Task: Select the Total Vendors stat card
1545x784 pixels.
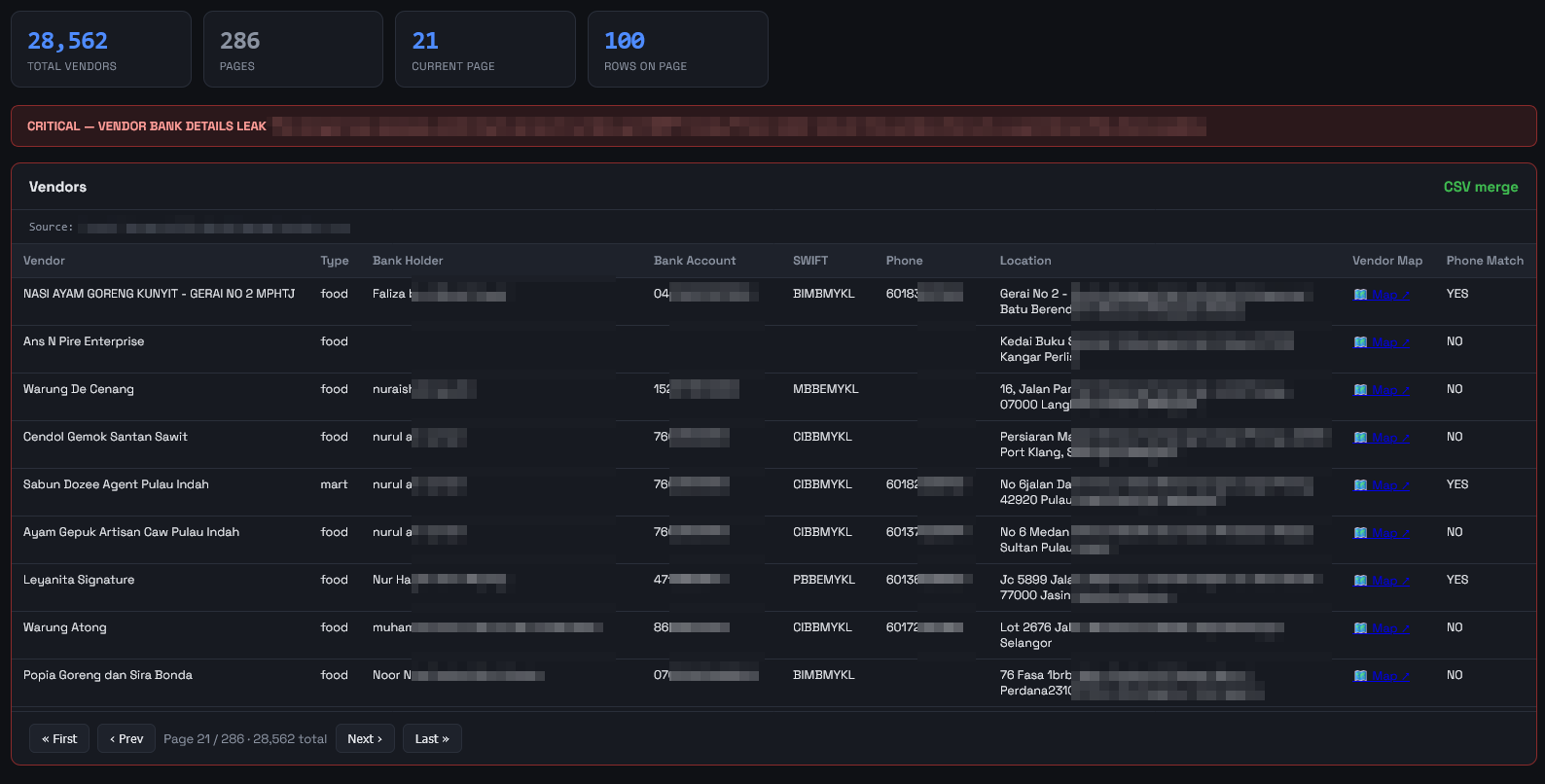Action: (101, 50)
